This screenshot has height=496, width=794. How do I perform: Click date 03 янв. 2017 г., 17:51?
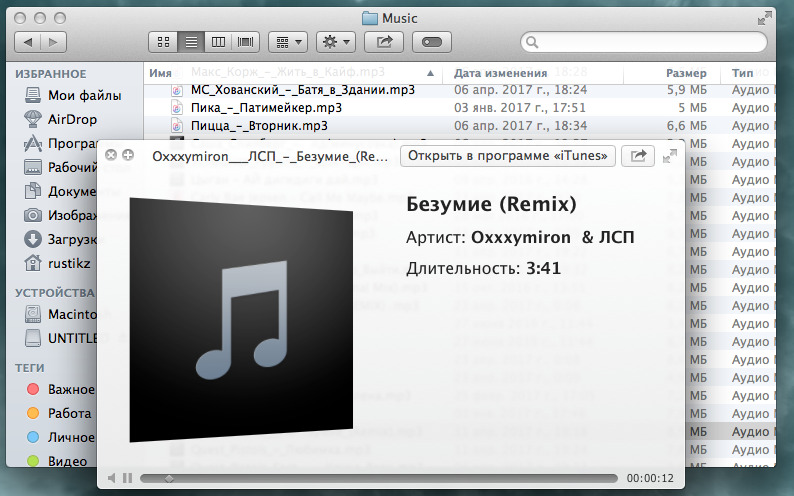(520, 108)
